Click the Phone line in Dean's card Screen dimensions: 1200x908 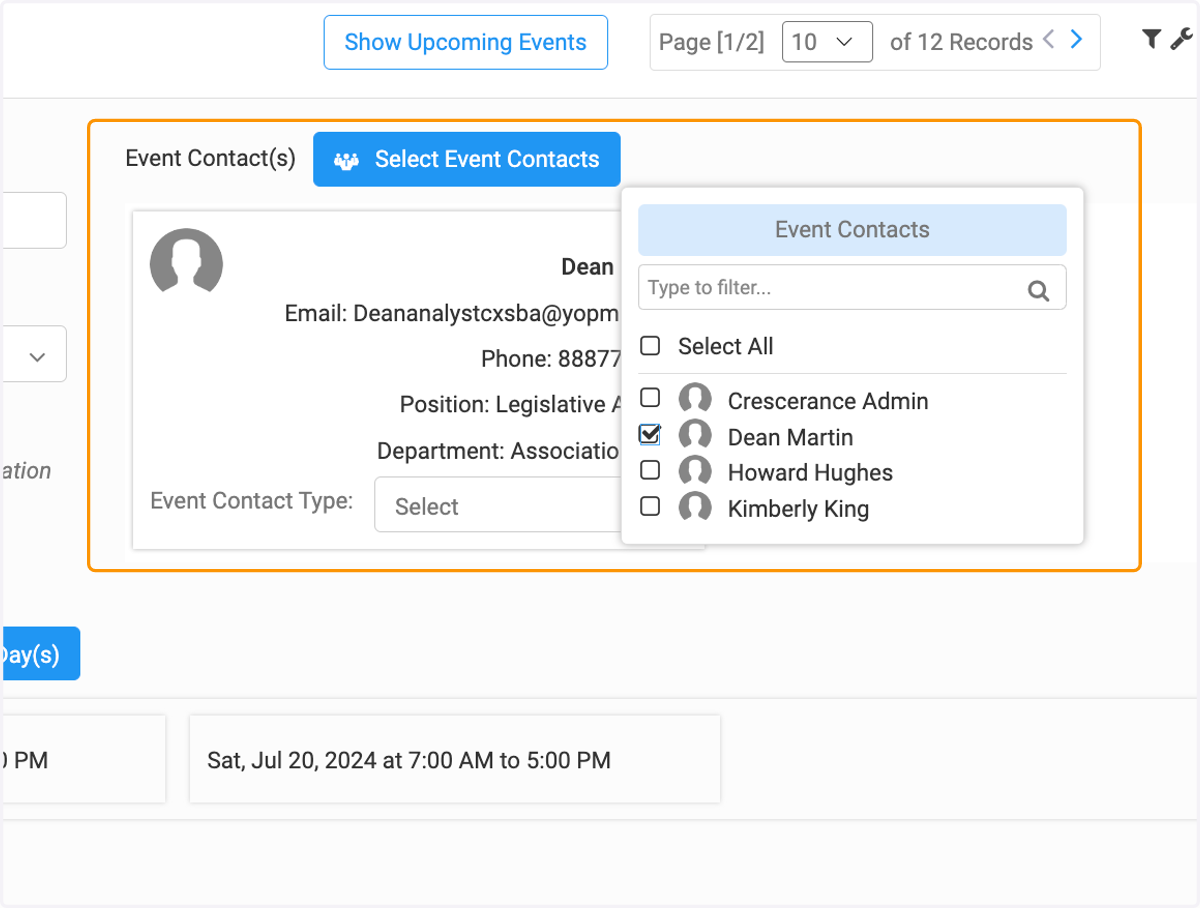550,359
